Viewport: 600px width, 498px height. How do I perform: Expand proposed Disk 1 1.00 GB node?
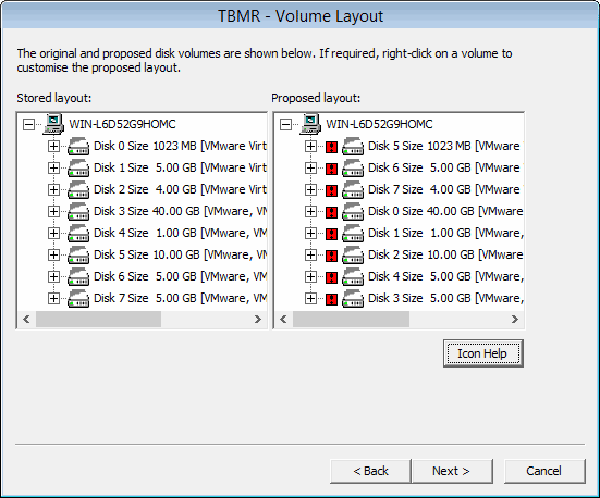(311, 233)
